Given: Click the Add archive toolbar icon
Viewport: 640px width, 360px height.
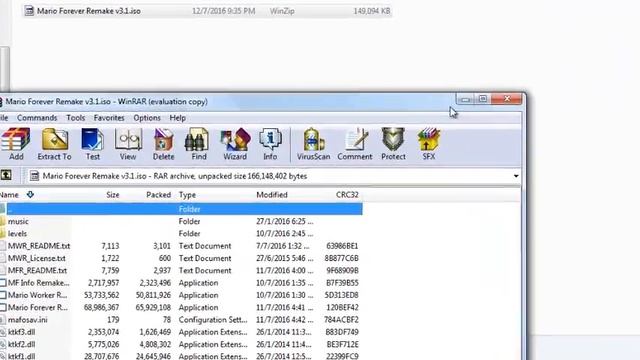Looking at the screenshot, I should [x=16, y=144].
